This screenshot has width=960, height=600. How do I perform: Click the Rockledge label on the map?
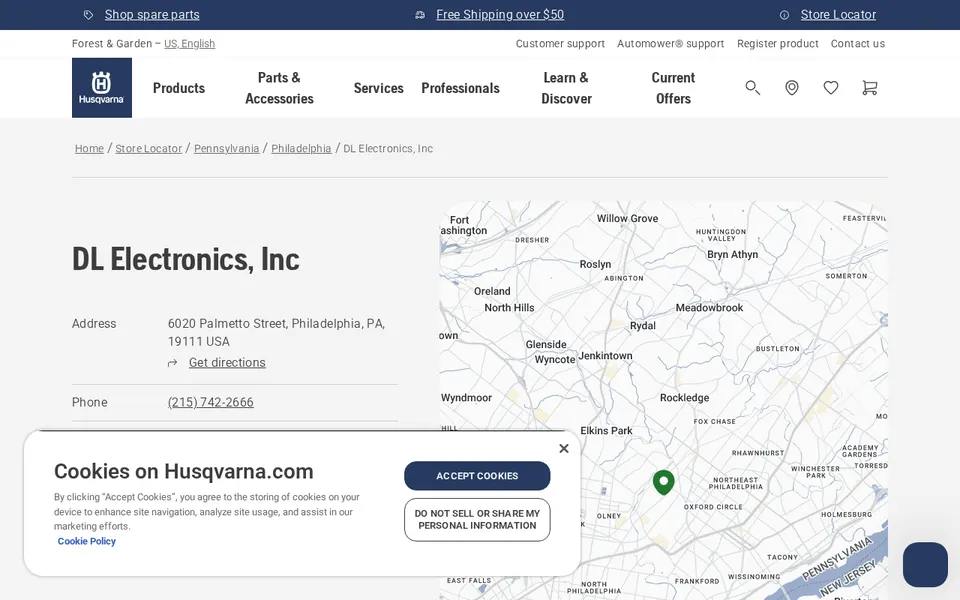684,398
